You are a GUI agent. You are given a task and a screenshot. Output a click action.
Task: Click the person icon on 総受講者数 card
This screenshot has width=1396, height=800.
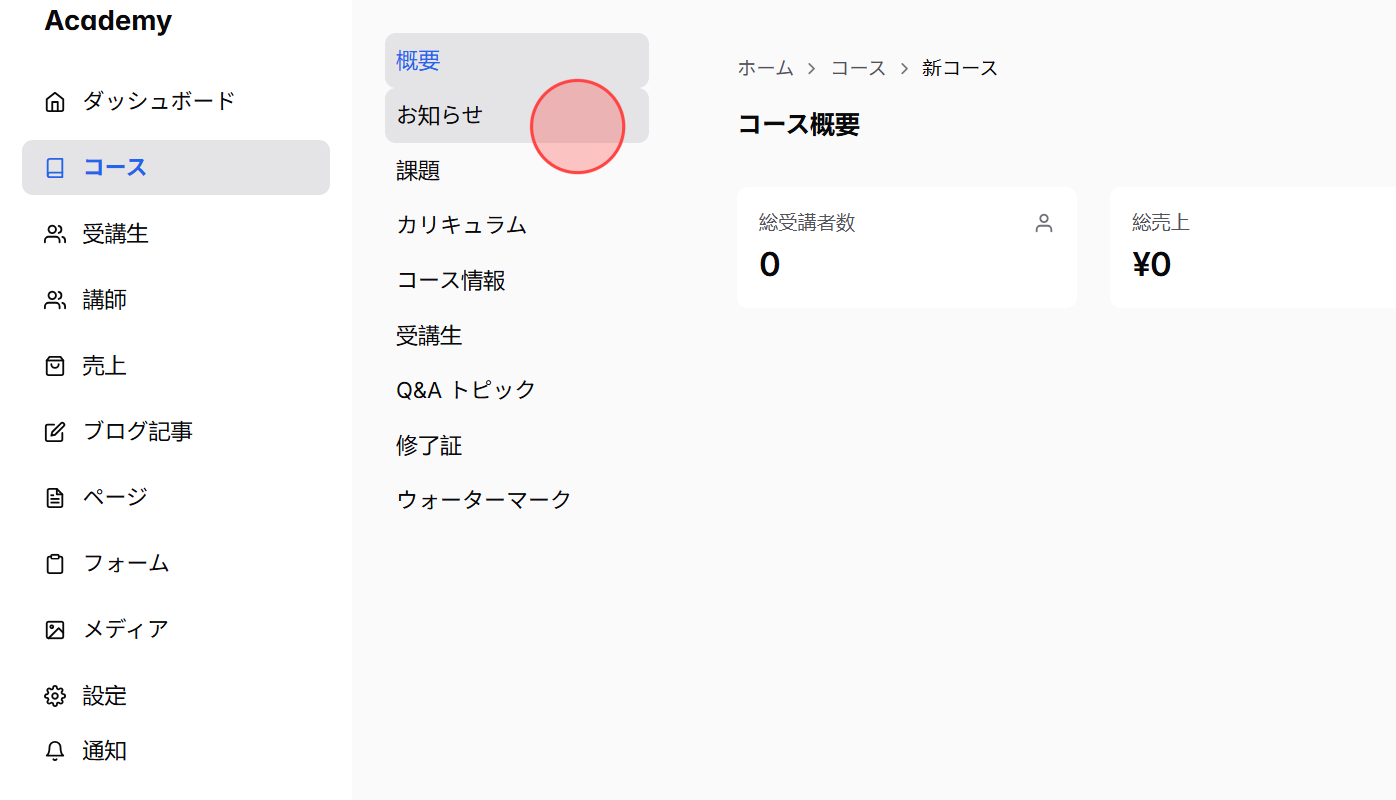pos(1043,223)
